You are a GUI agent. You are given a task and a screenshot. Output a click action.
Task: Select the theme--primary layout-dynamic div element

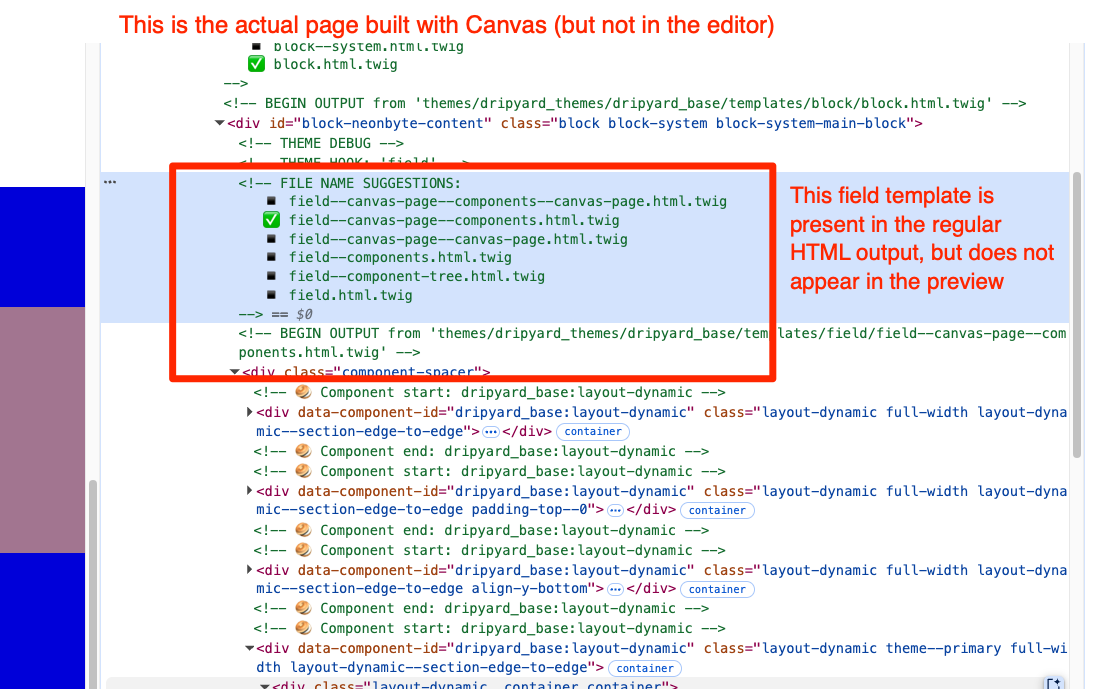[x=661, y=658]
